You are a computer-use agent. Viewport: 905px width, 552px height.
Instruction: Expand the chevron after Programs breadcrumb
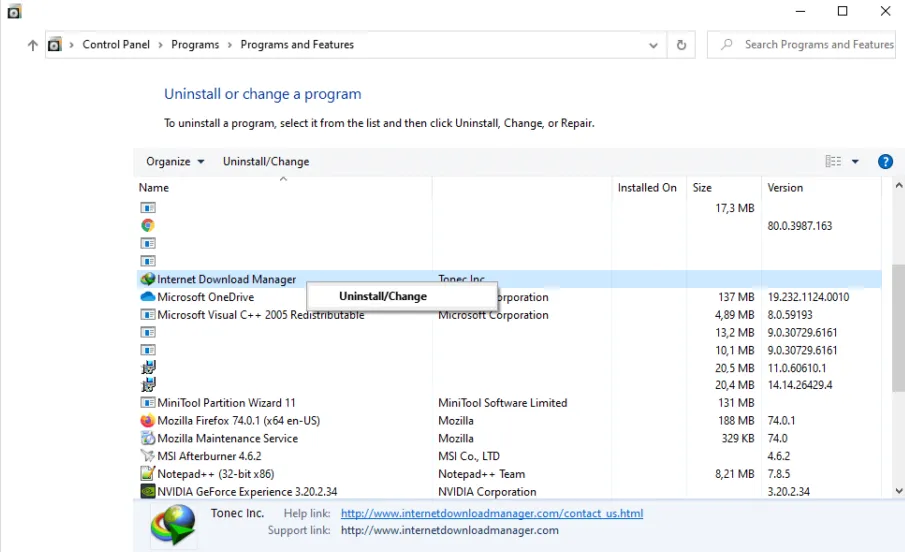(229, 45)
